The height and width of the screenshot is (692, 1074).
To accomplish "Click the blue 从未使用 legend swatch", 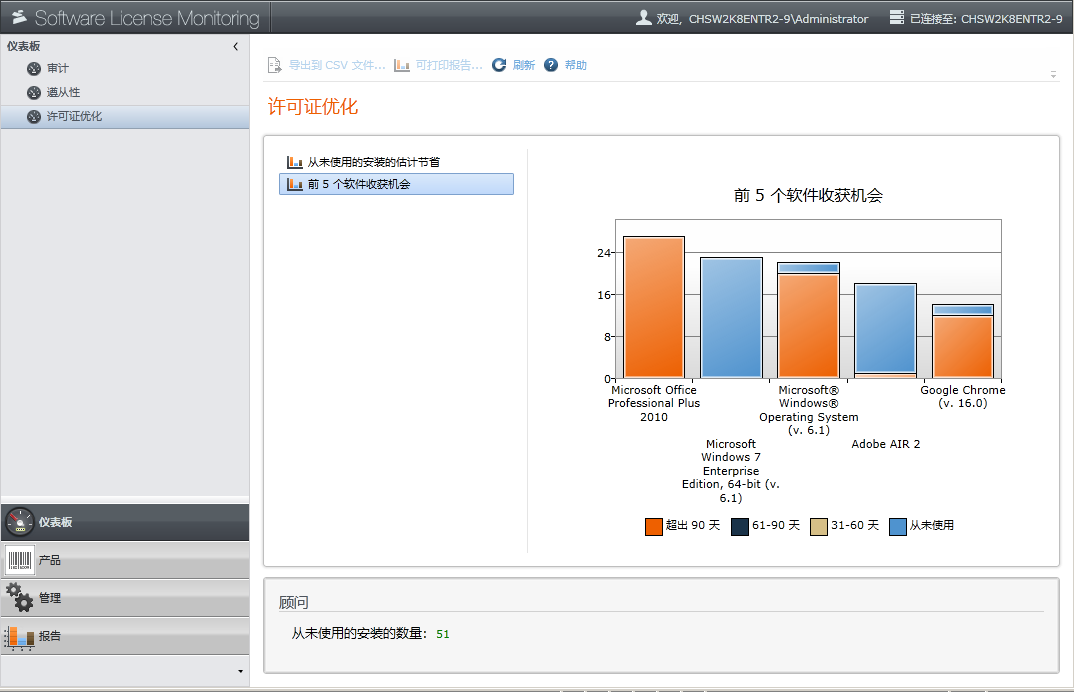I will point(898,526).
